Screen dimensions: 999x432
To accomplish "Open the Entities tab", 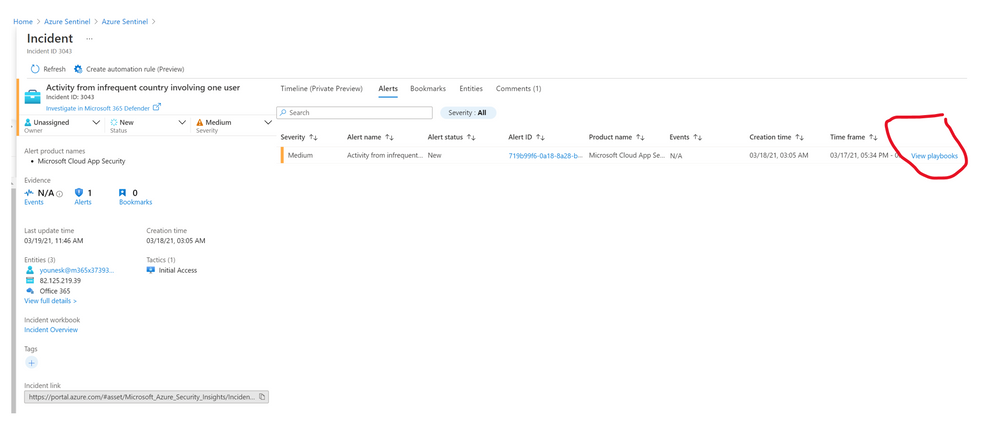I will tap(470, 89).
